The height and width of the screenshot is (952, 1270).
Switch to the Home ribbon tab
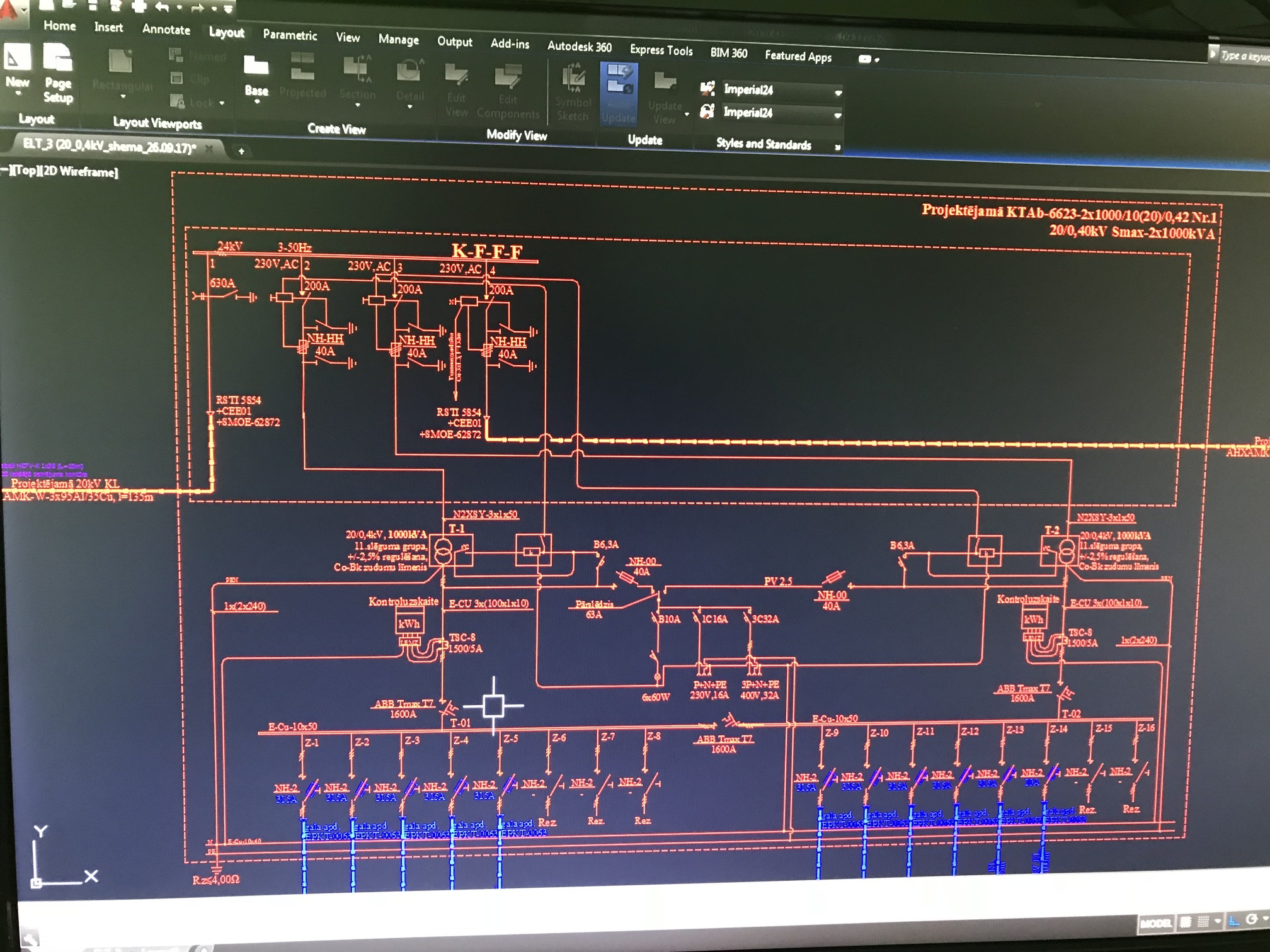point(60,26)
